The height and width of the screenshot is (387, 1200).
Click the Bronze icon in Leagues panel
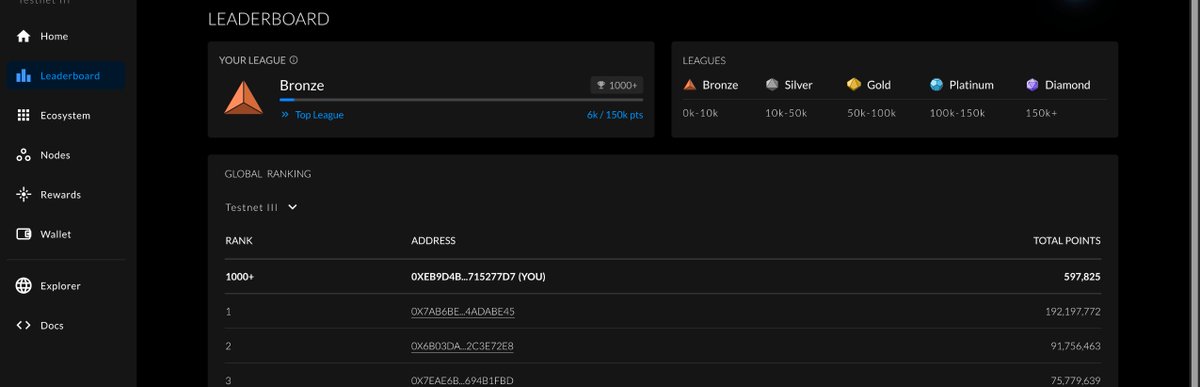point(689,85)
